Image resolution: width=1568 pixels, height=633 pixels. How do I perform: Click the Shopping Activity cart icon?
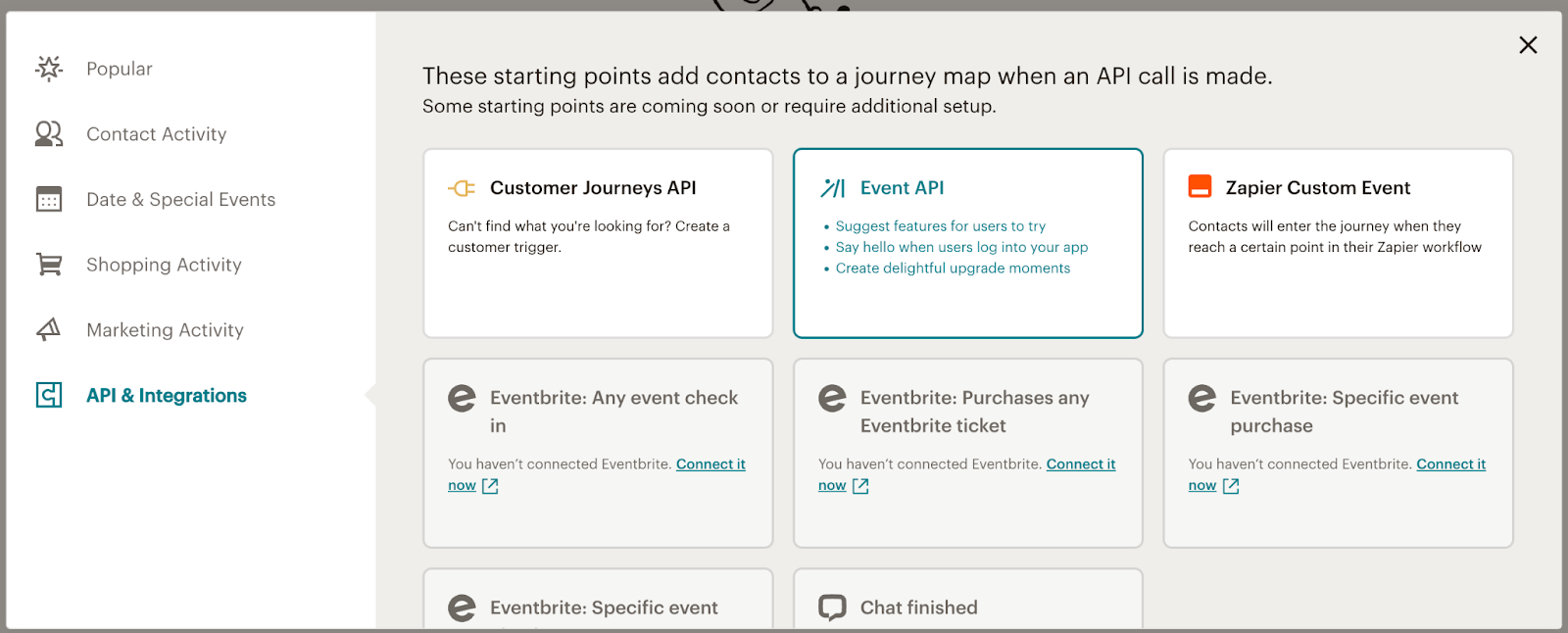[x=49, y=265]
